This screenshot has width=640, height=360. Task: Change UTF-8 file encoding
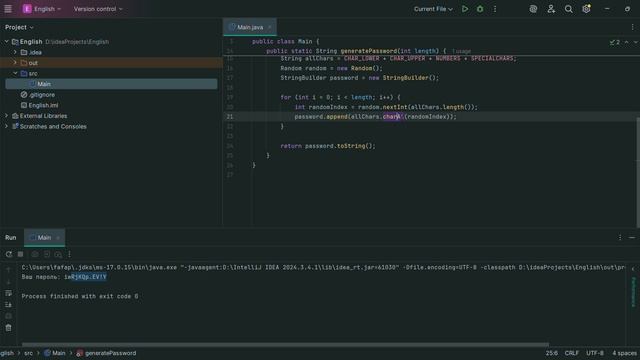[595, 353]
